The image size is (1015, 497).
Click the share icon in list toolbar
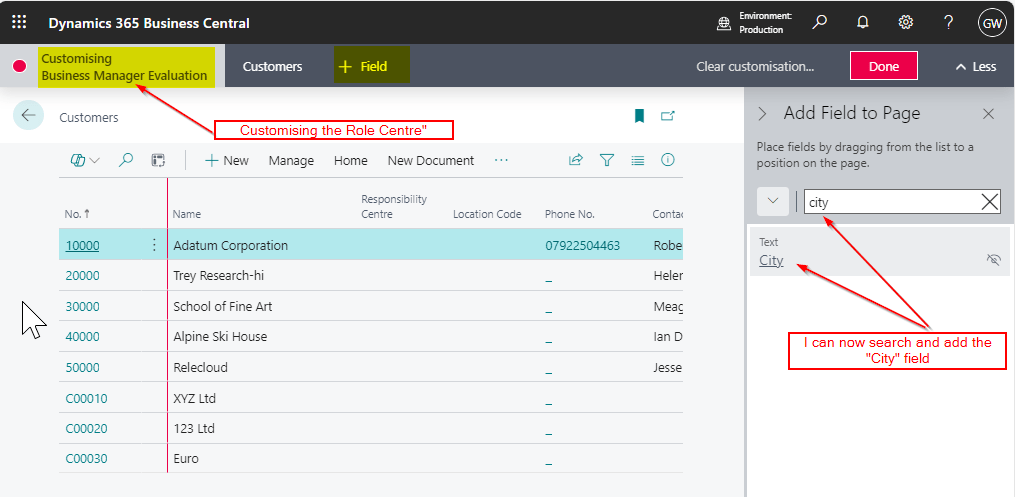576,160
